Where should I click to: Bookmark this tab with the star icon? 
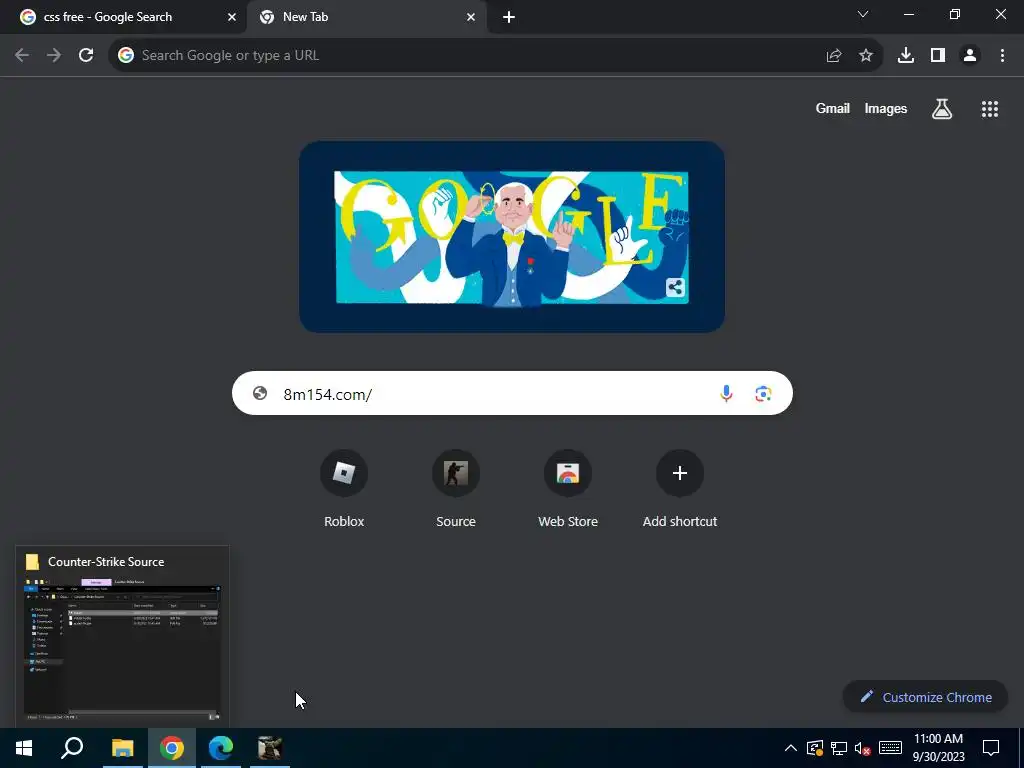pos(866,56)
